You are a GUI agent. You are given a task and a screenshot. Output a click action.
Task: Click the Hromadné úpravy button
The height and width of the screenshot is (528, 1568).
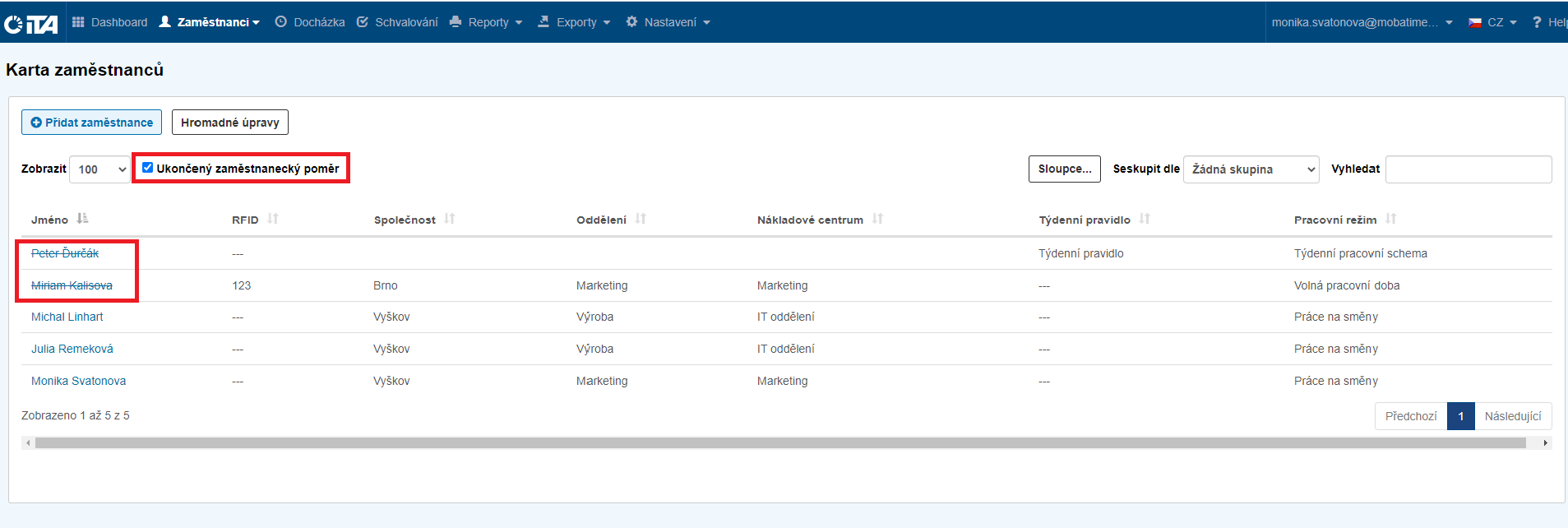pos(230,123)
